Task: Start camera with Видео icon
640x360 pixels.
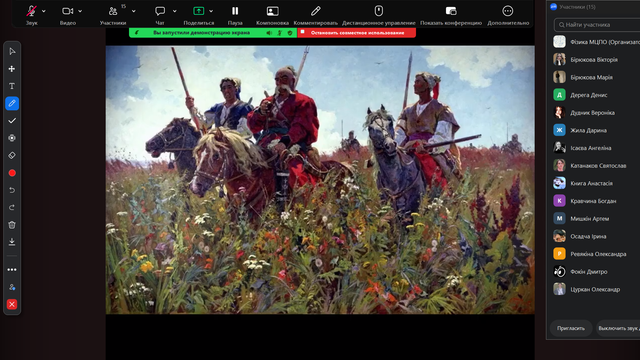Action: 67,11
